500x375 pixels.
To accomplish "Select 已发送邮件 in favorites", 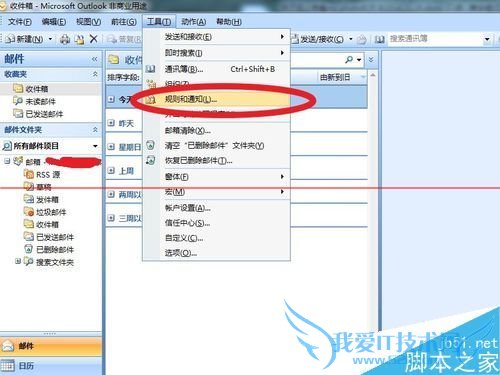I will tap(38, 114).
